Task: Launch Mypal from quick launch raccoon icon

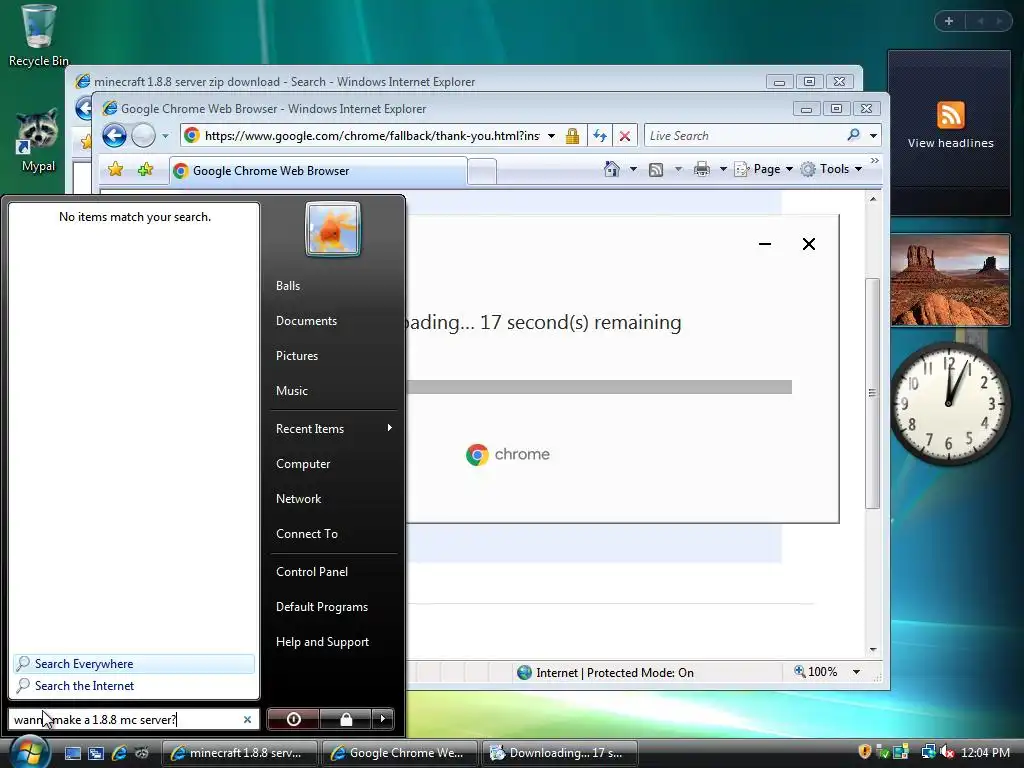Action: point(142,753)
